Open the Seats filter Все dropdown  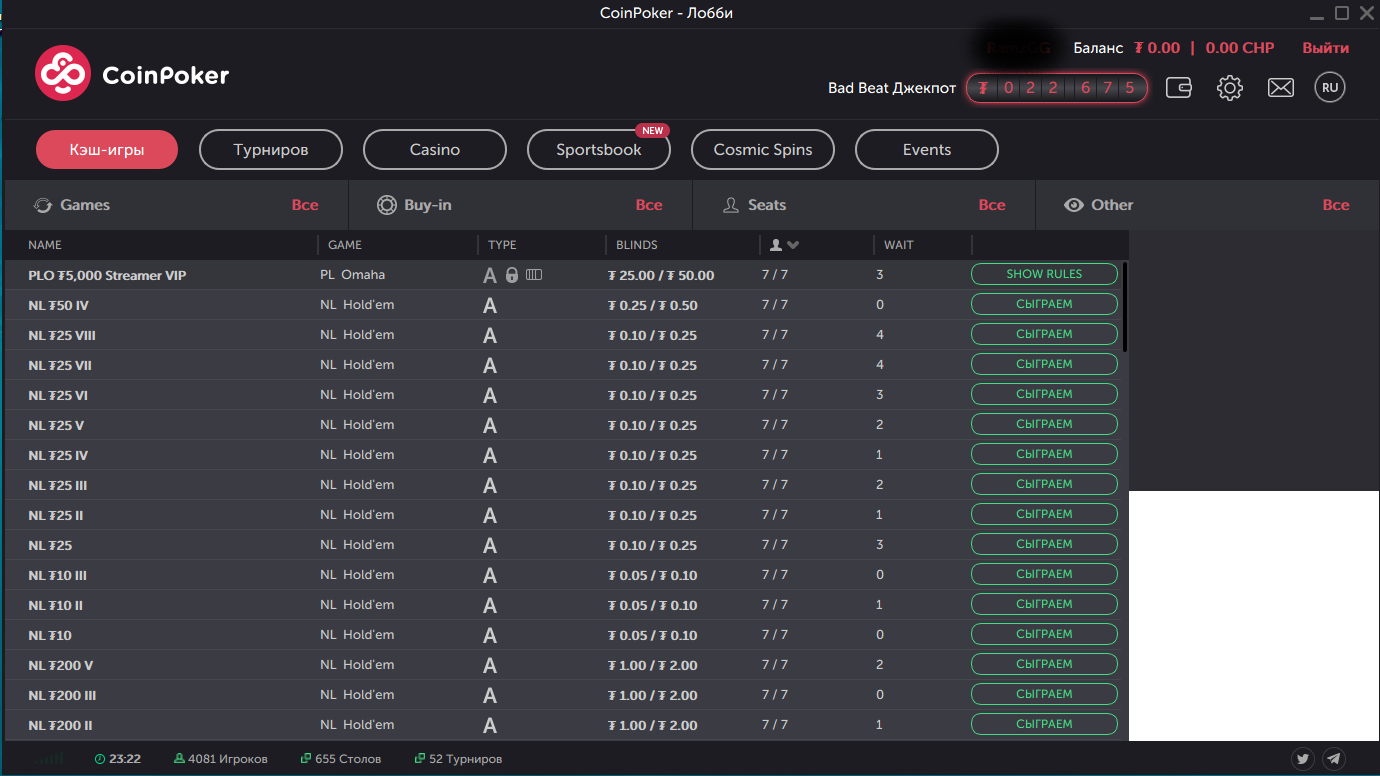992,205
